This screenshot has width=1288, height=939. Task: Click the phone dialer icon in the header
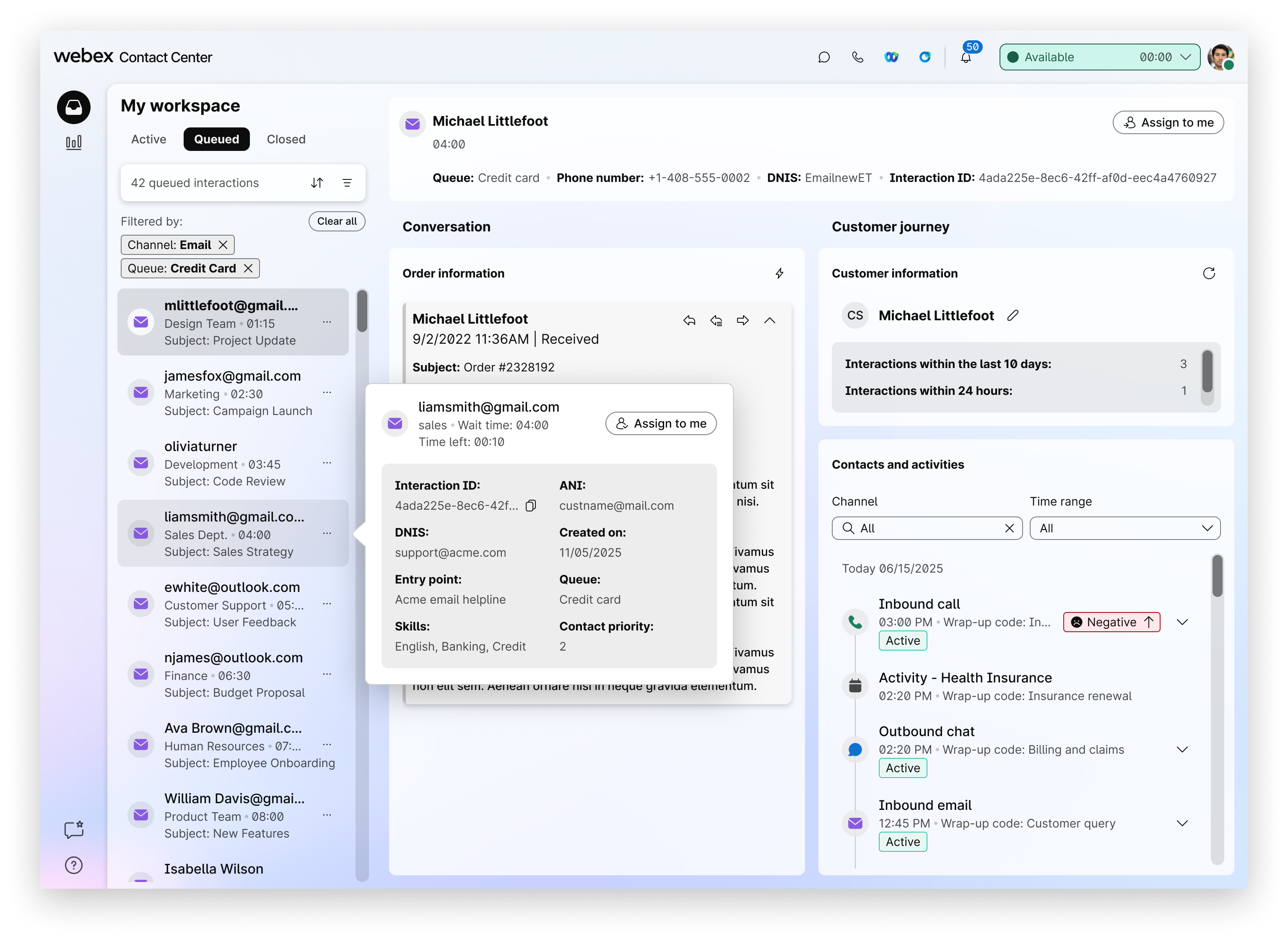[858, 57]
